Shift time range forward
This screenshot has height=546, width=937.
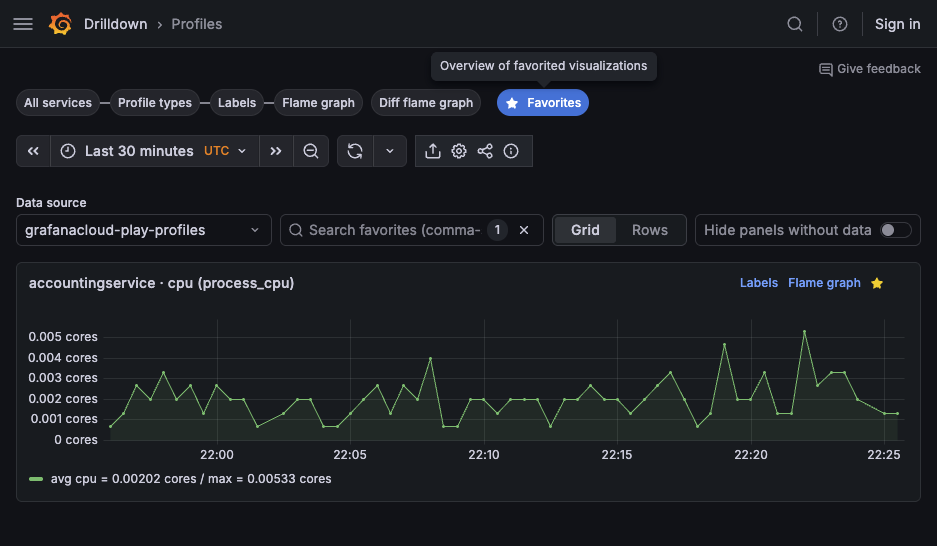point(276,151)
